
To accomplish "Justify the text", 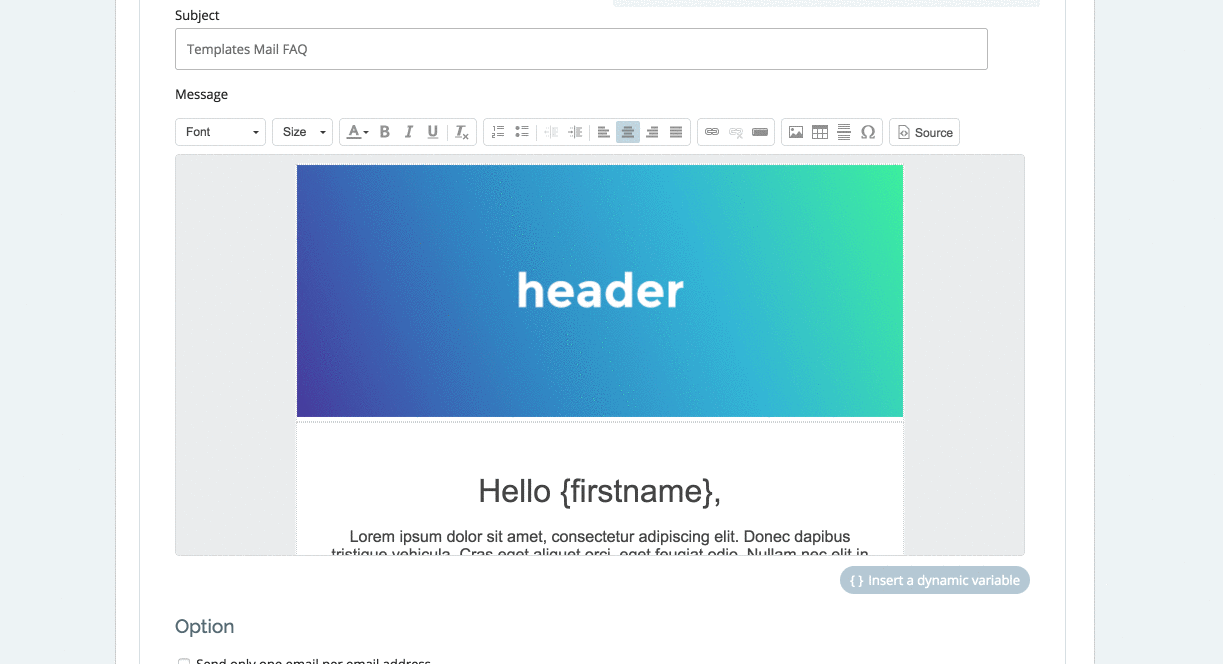I will tap(676, 132).
